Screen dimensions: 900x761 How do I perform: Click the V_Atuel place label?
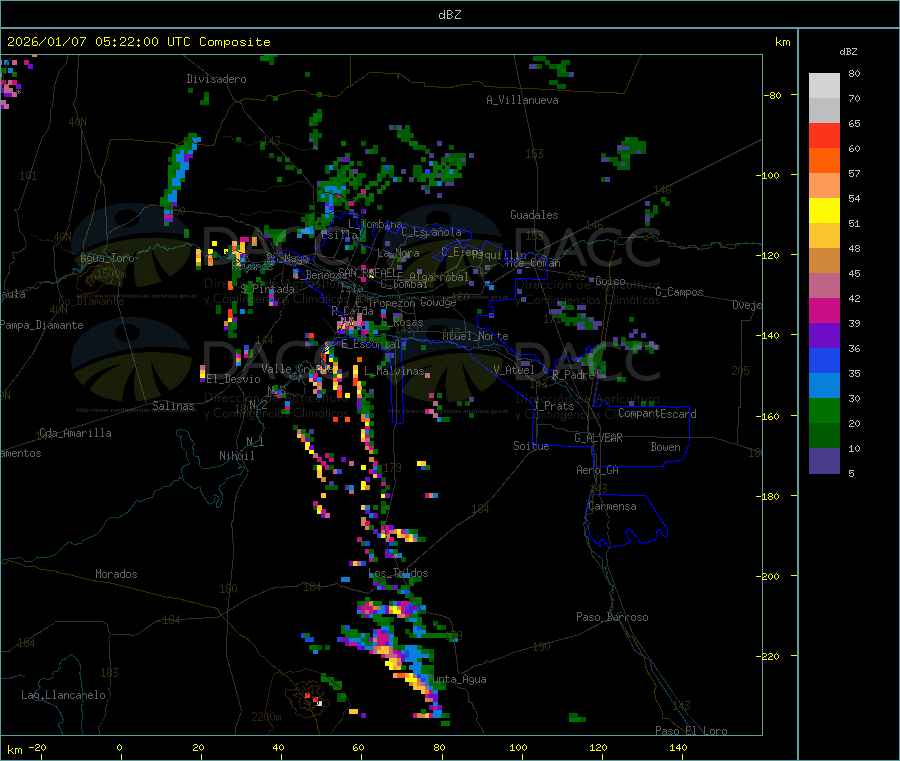[514, 370]
